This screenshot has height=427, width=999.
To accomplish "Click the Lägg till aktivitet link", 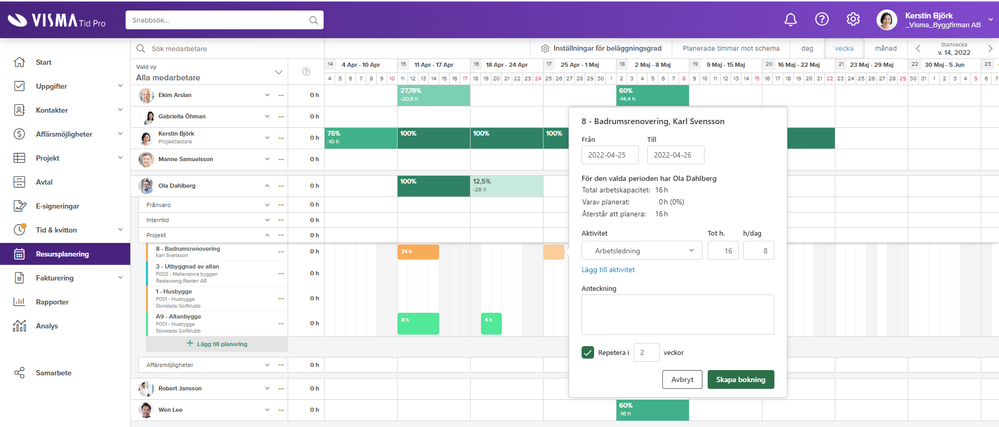I will (608, 270).
